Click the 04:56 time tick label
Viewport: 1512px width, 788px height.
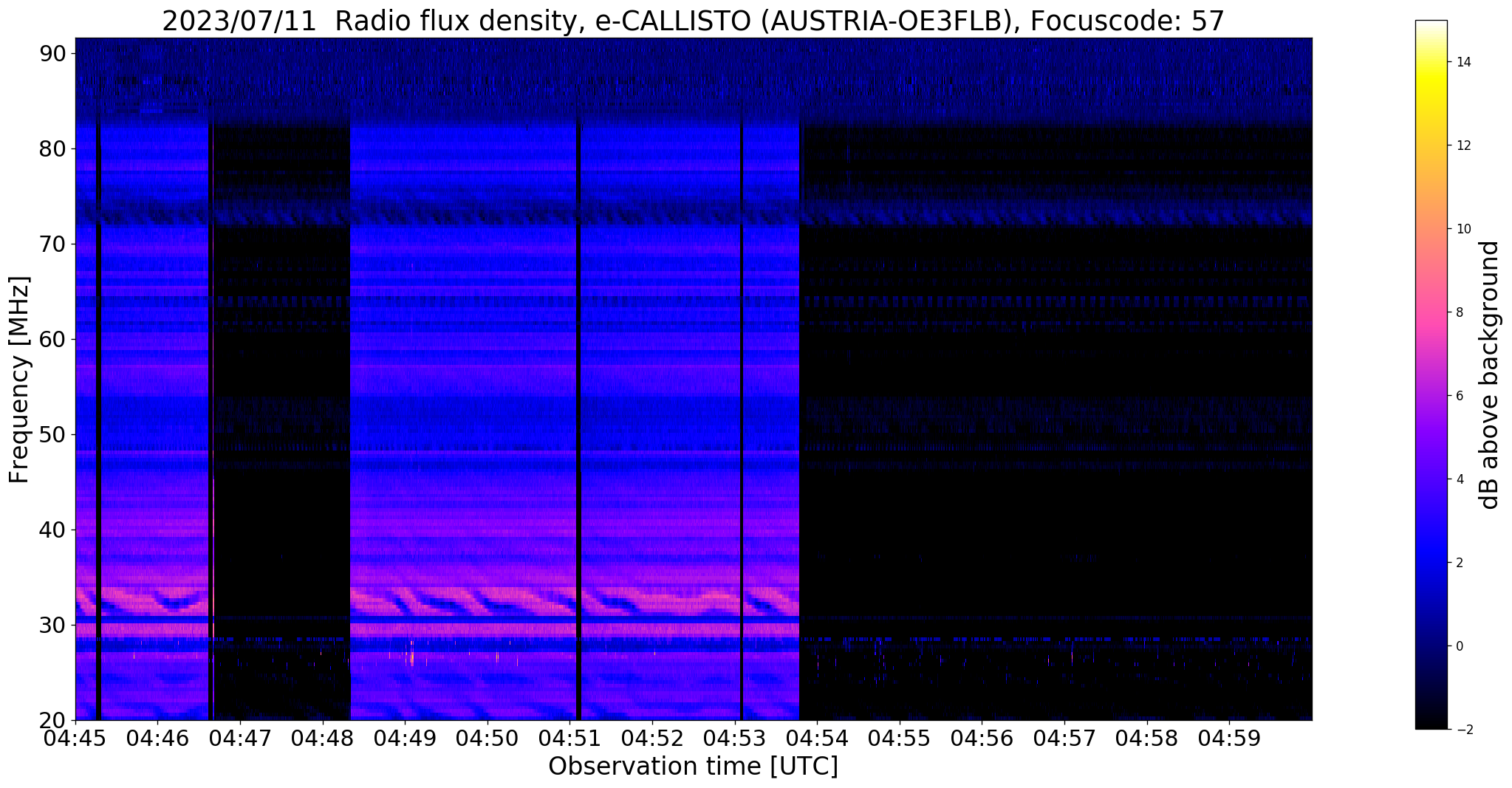[982, 737]
